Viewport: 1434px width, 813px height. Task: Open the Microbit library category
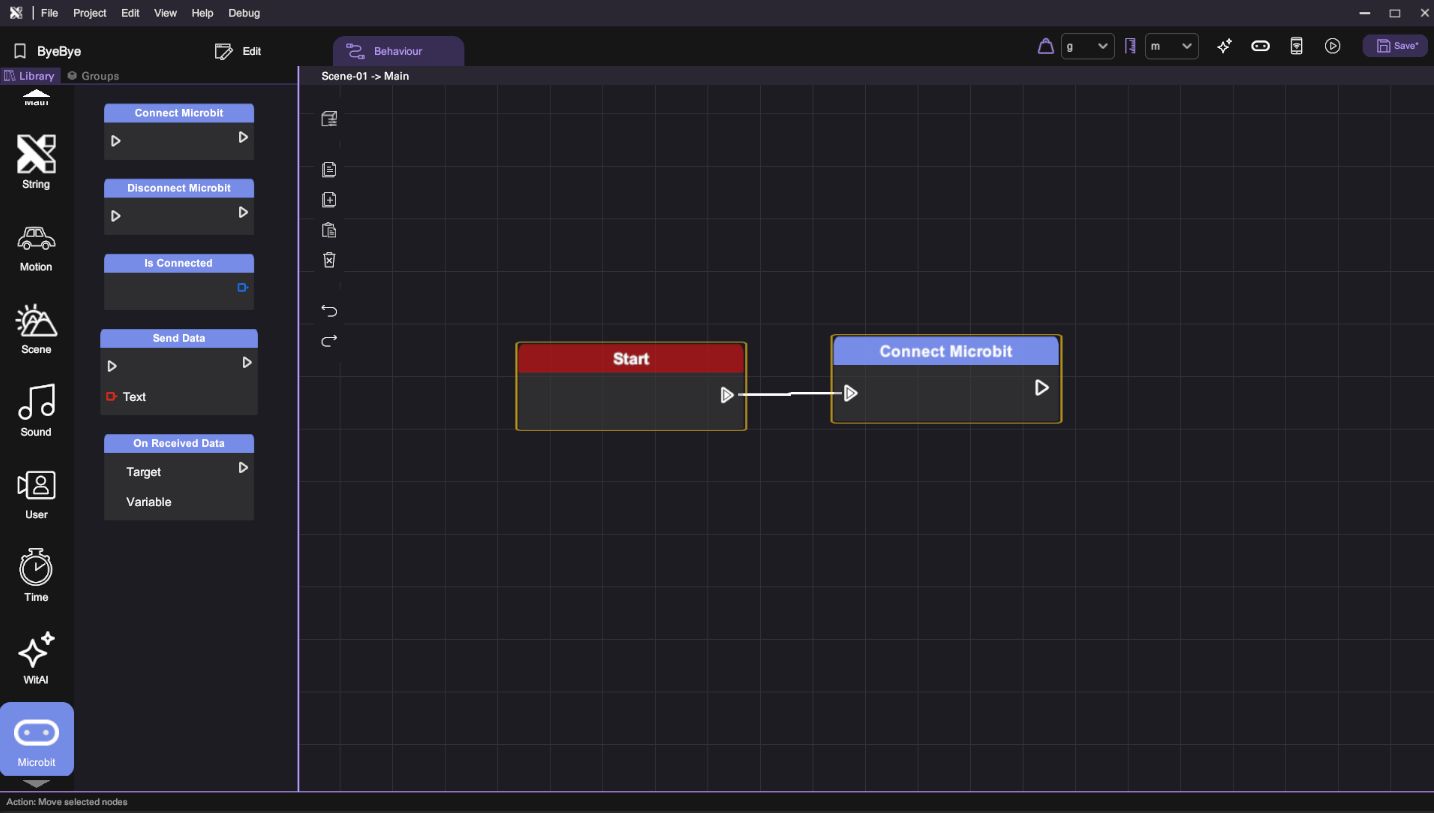(36, 740)
